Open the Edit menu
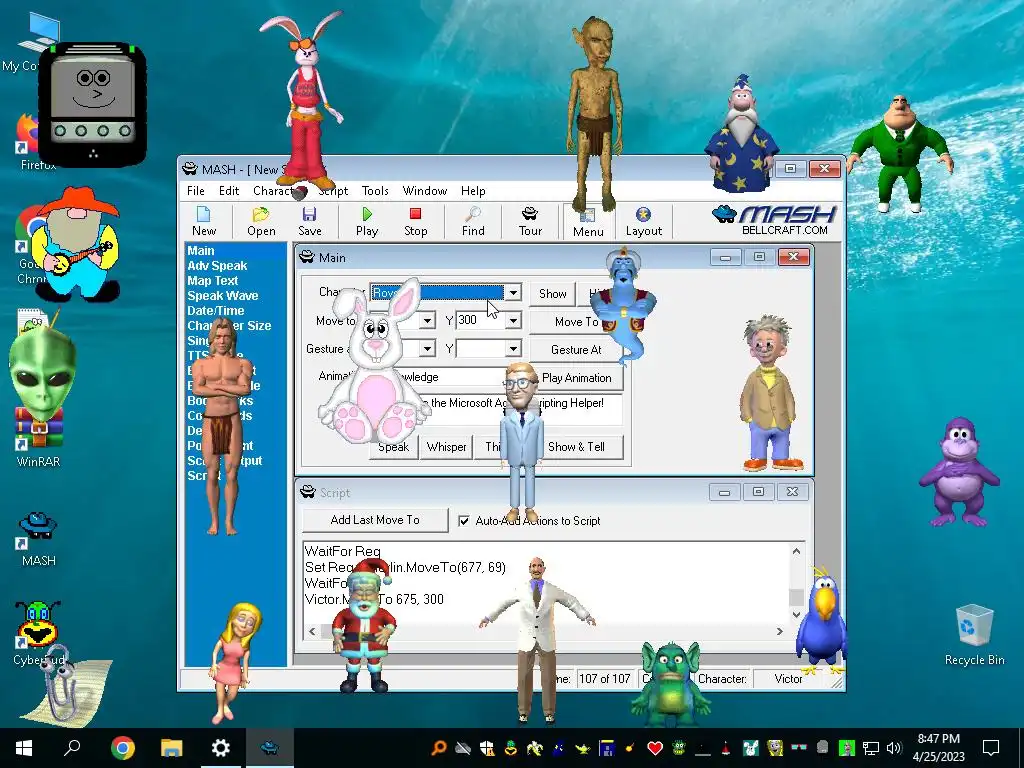Viewport: 1024px width, 768px height. click(x=229, y=191)
